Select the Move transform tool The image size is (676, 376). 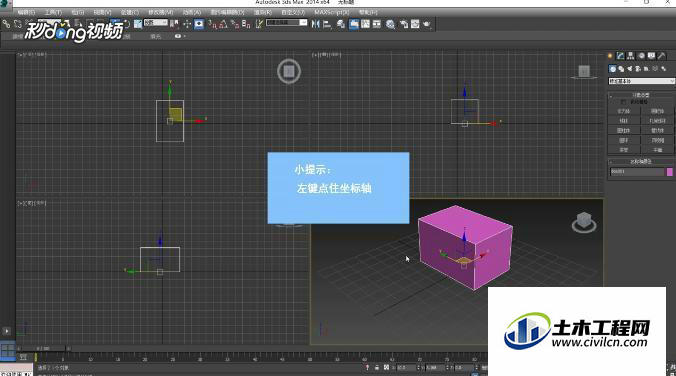(187, 24)
